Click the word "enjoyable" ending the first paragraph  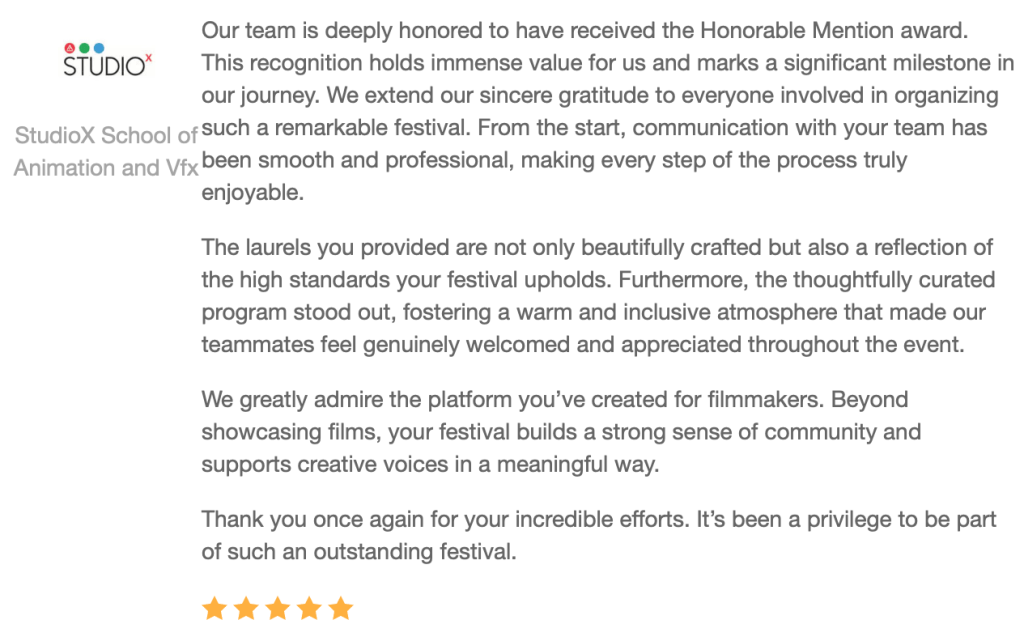[x=252, y=193]
